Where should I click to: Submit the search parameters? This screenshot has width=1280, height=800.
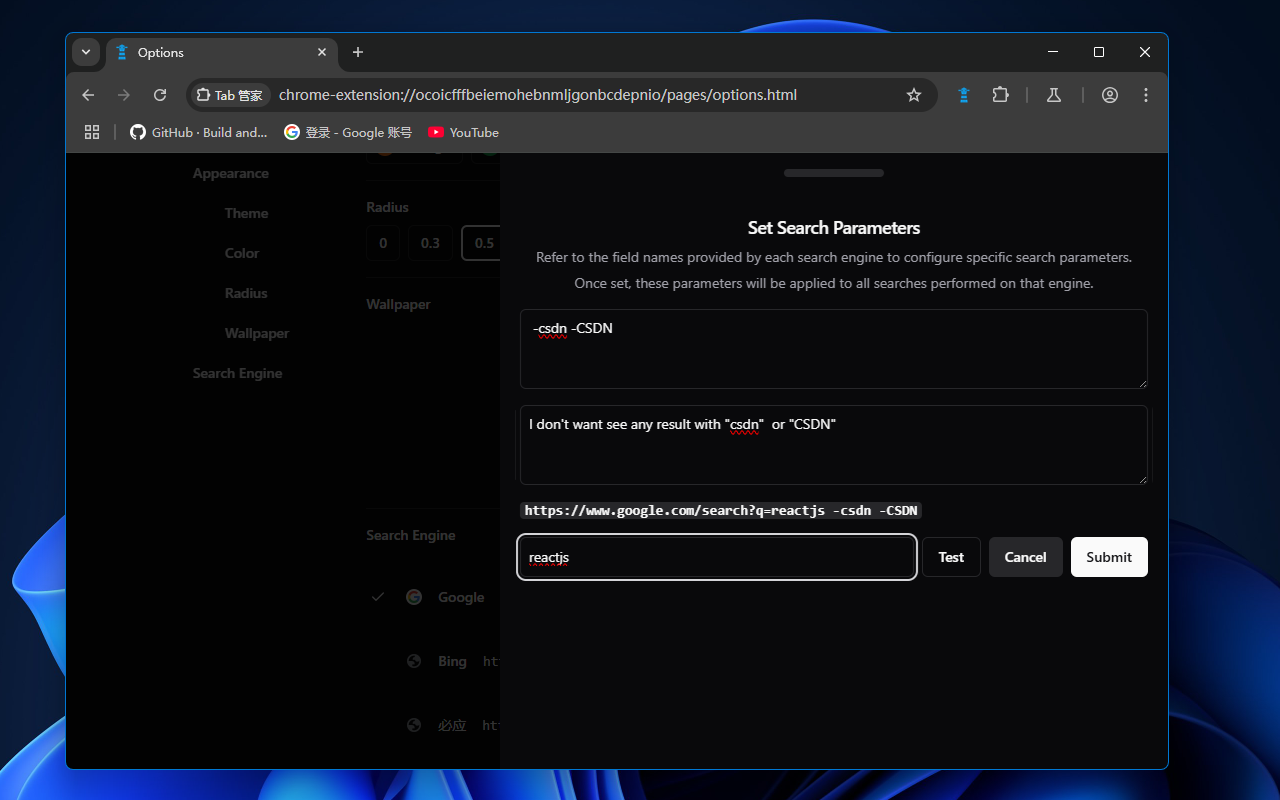1109,557
